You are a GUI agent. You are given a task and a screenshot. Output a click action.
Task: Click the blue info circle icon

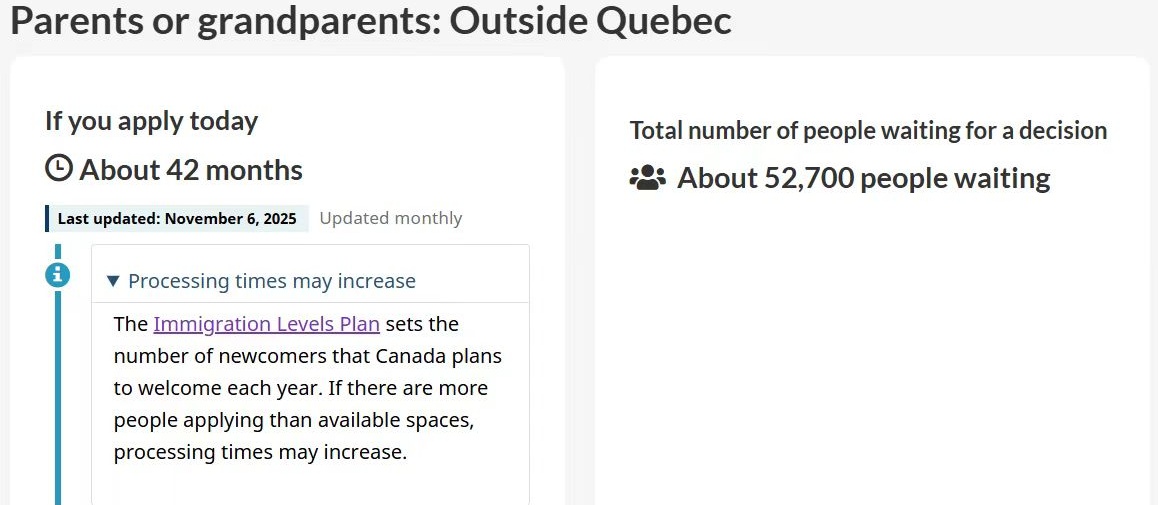pyautogui.click(x=58, y=274)
